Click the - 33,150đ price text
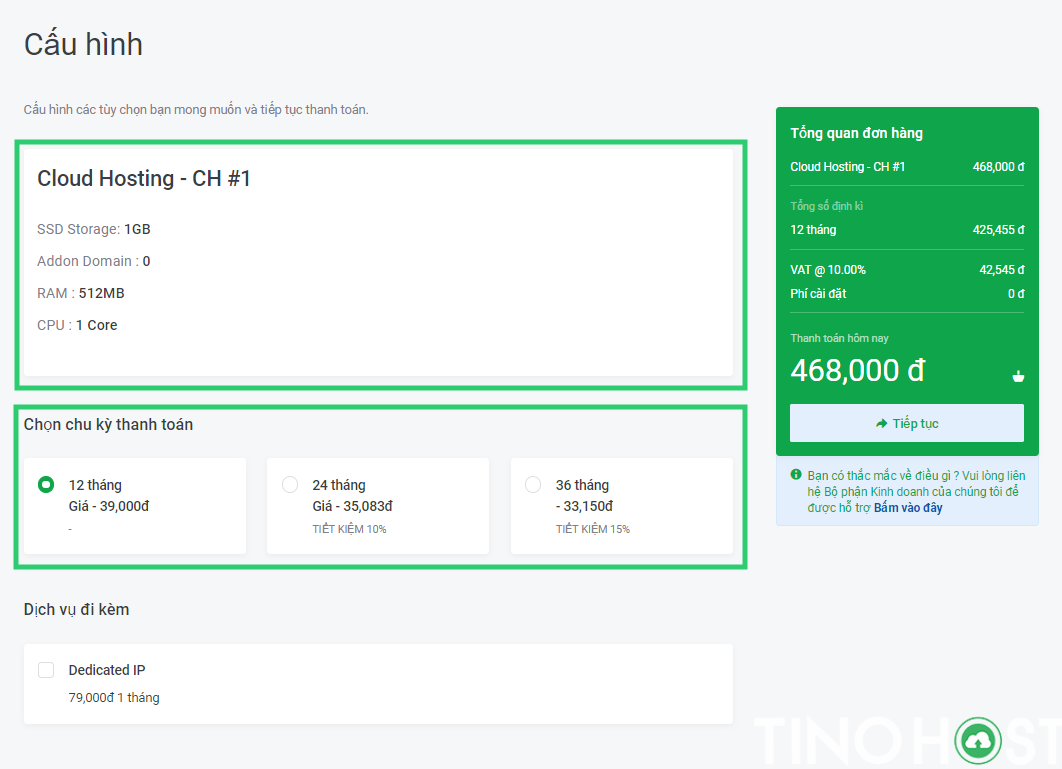 coord(585,506)
